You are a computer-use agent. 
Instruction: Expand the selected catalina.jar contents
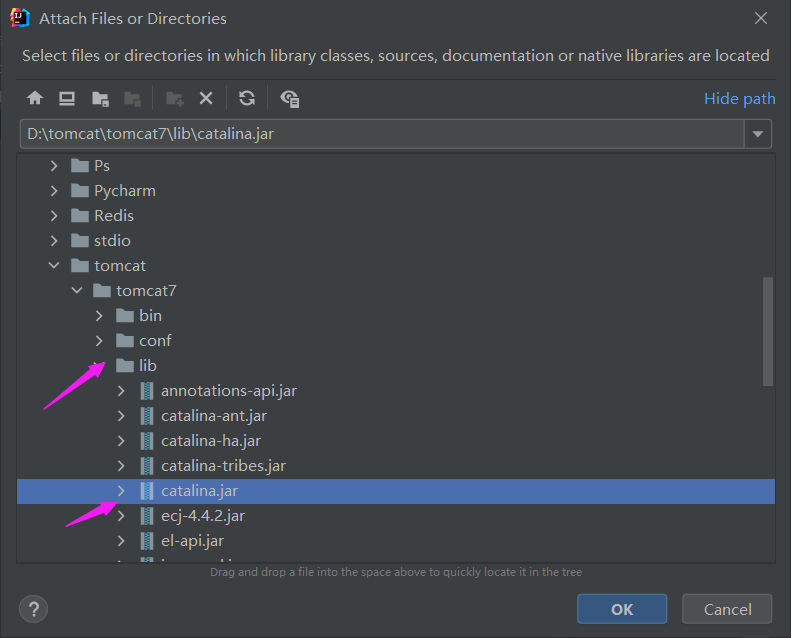point(121,491)
